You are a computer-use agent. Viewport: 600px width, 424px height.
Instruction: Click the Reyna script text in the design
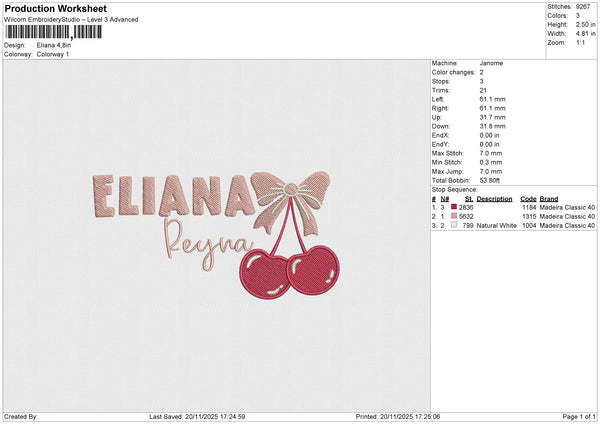coord(209,244)
